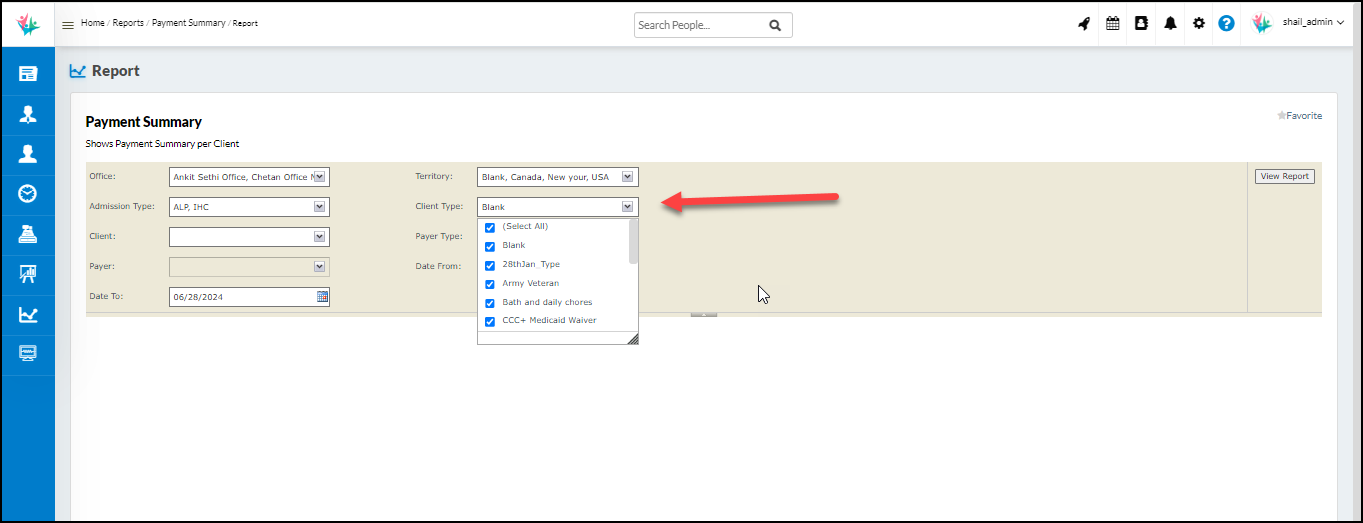The width and height of the screenshot is (1363, 523).
Task: Mark report as Favorite
Action: [x=1299, y=116]
